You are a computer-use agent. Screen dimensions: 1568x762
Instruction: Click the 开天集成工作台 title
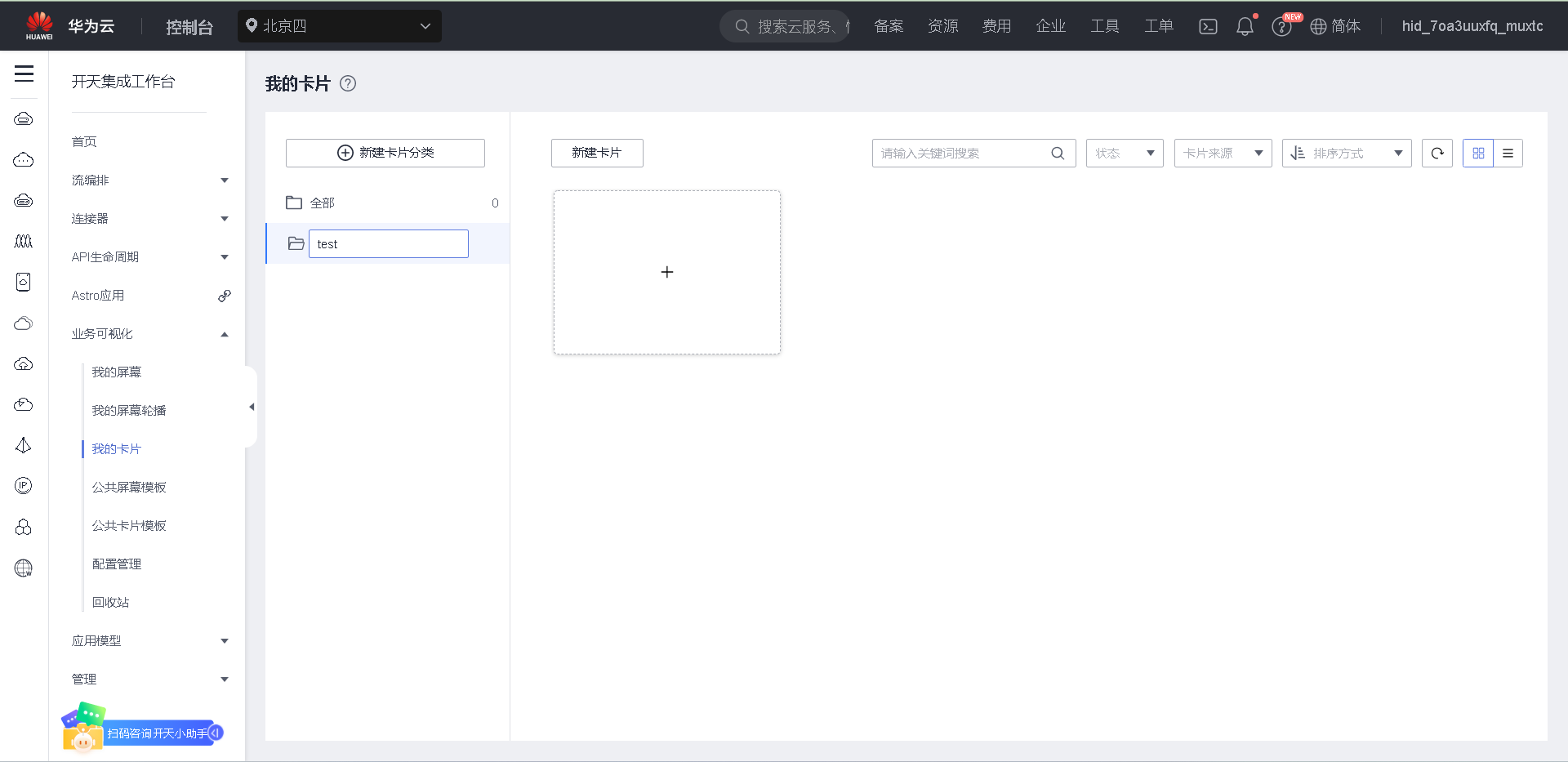(123, 82)
